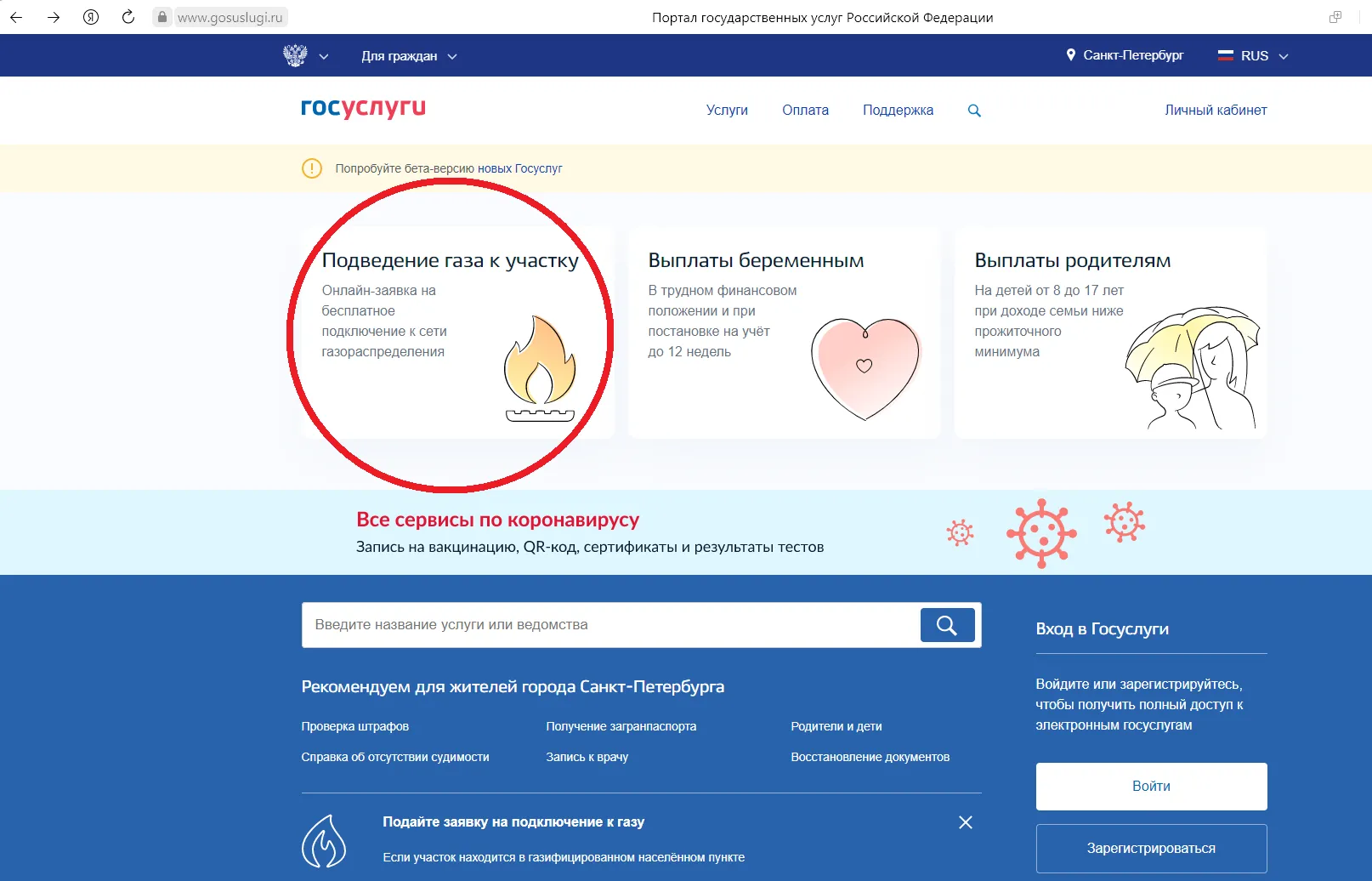Open the Услуги menu item
Viewport: 1372px width, 881px height.
point(727,110)
